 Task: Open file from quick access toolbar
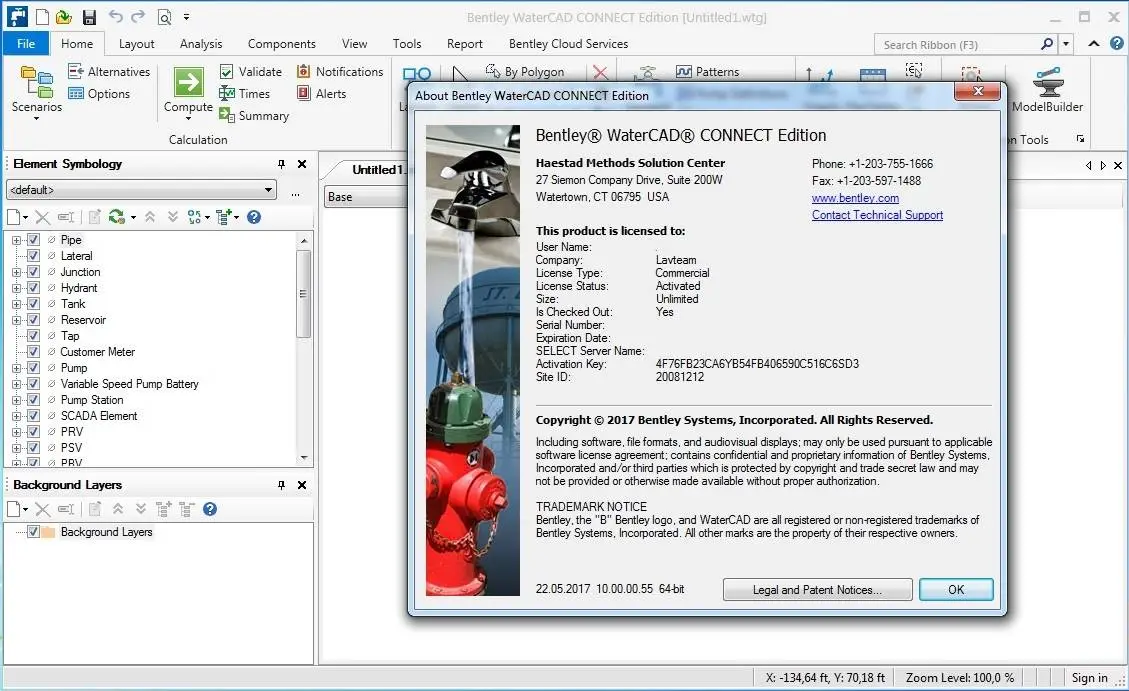coord(63,17)
